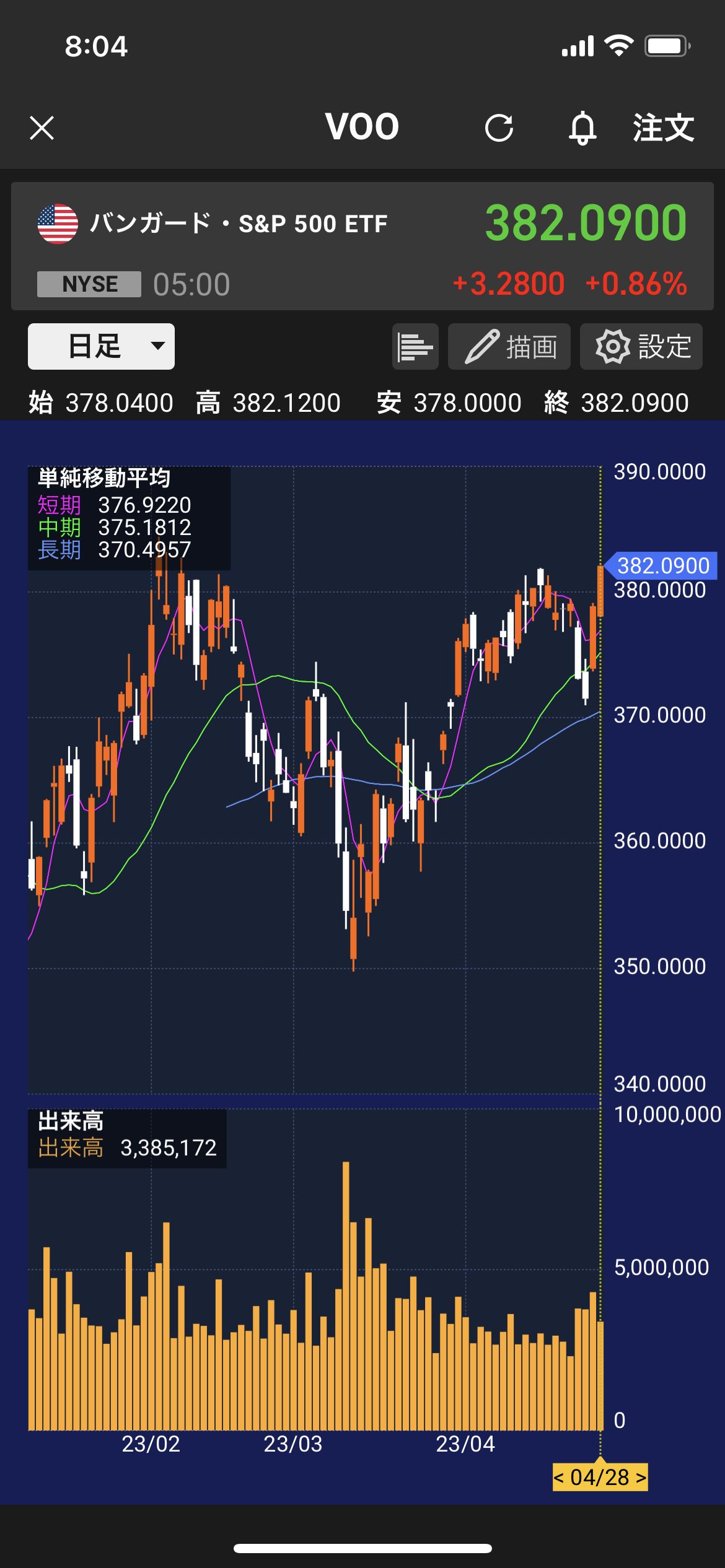Viewport: 725px width, 1568px height.
Task: Open the 描画 drawing tool
Action: point(509,347)
